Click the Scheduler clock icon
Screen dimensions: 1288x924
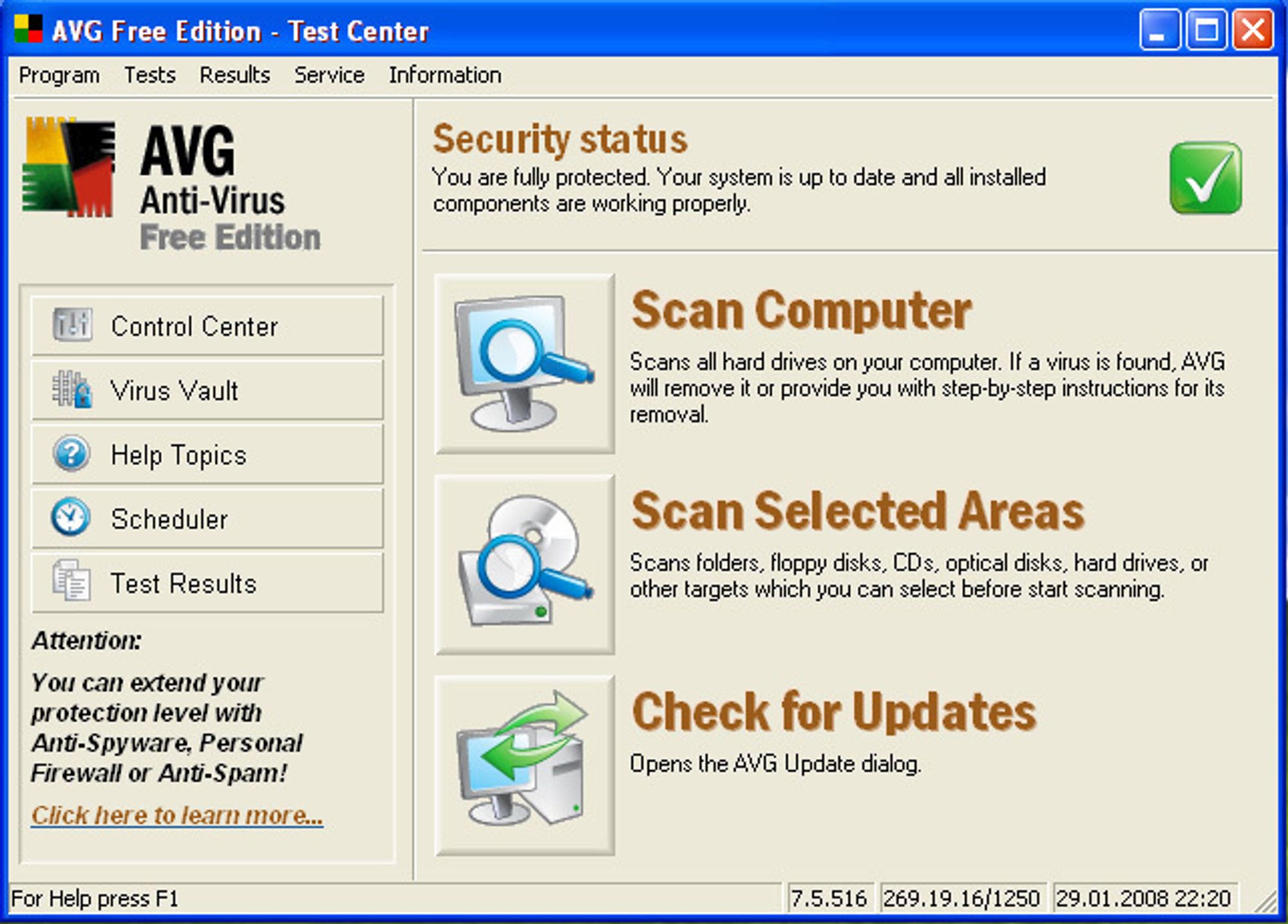(70, 517)
